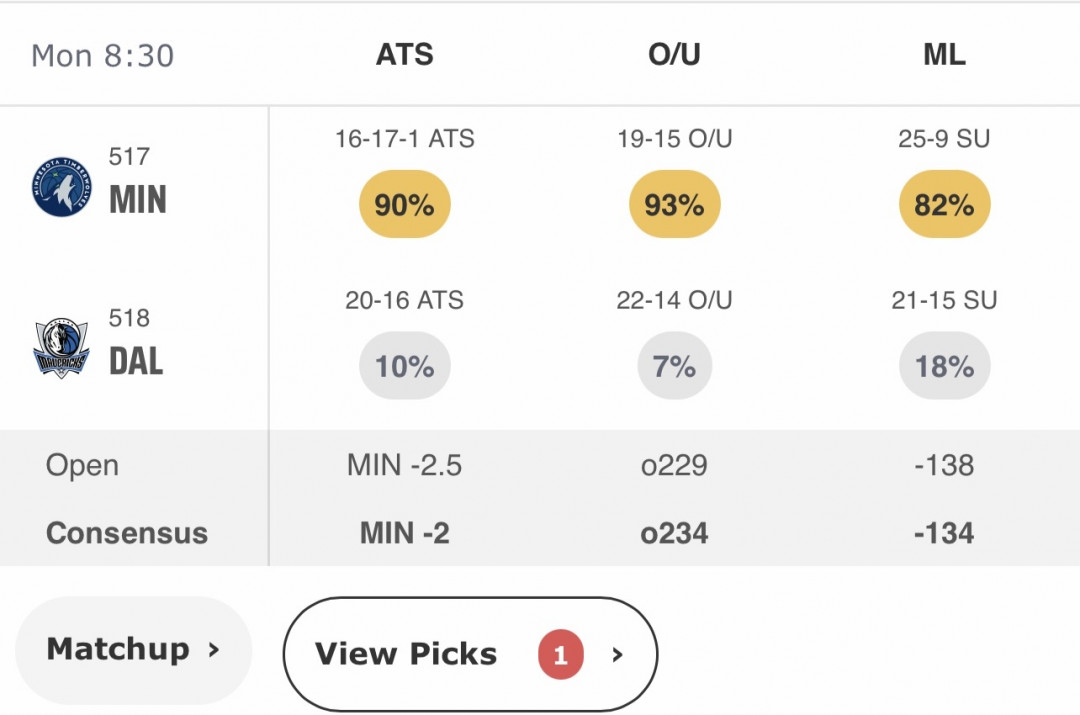
Task: Select MIN 90% ATS pick bubble
Action: (x=405, y=204)
